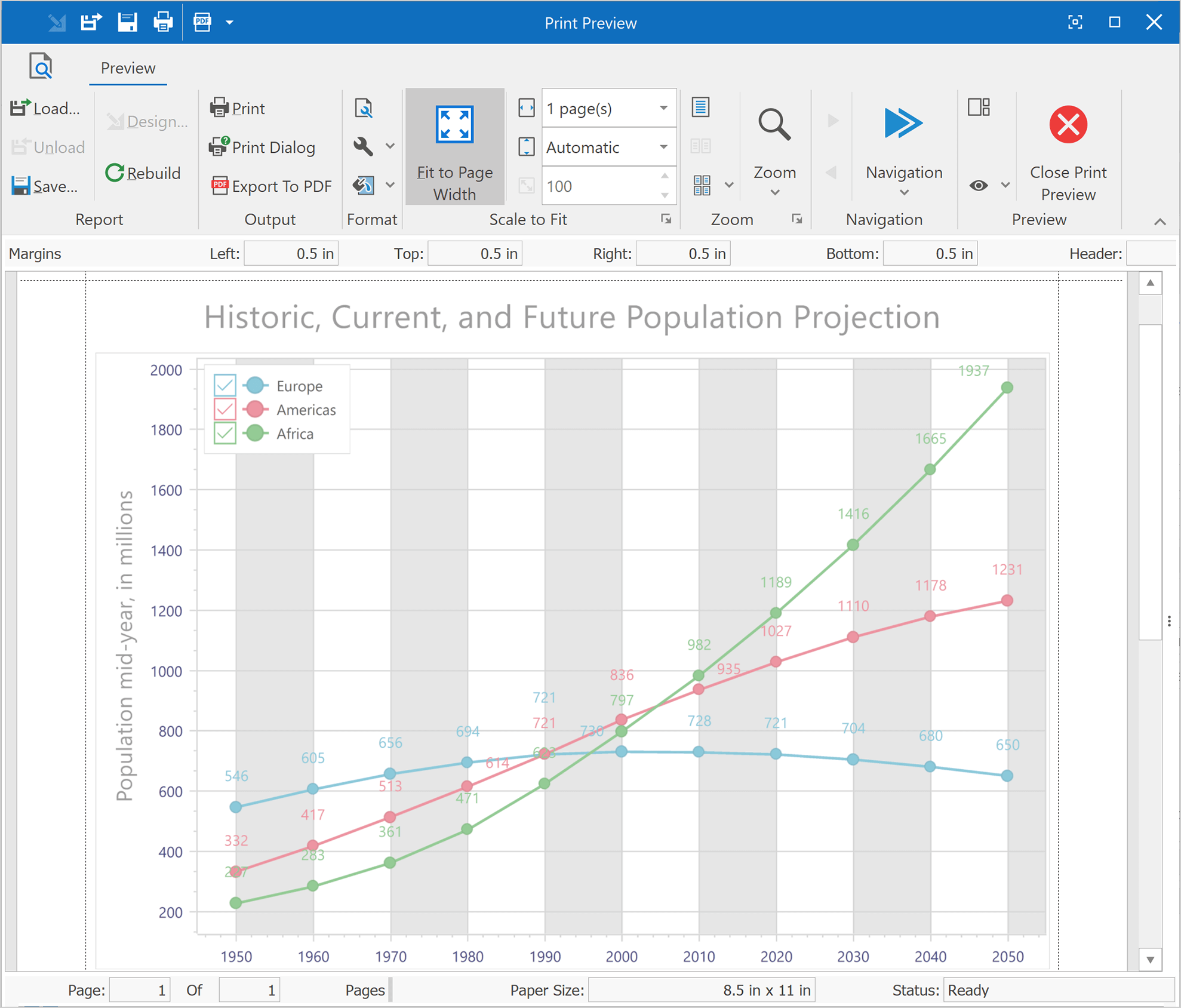This screenshot has height=1008, width=1181.
Task: Open the watermark format icon
Action: point(365,186)
